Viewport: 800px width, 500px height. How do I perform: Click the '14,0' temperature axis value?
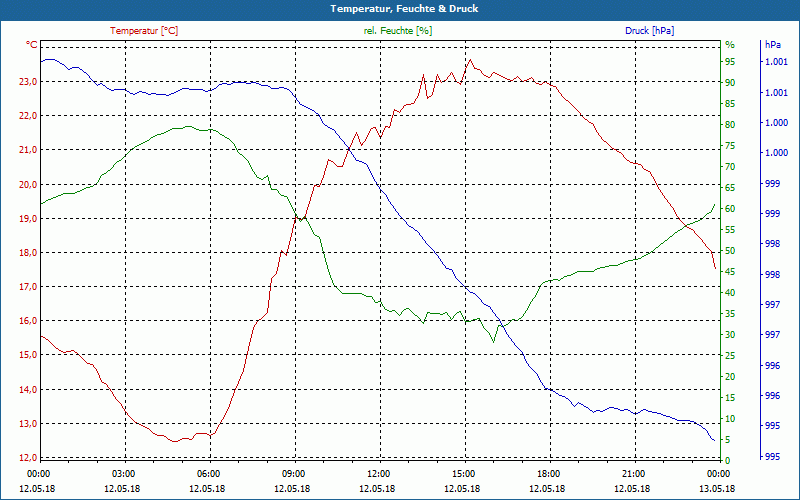coord(28,390)
